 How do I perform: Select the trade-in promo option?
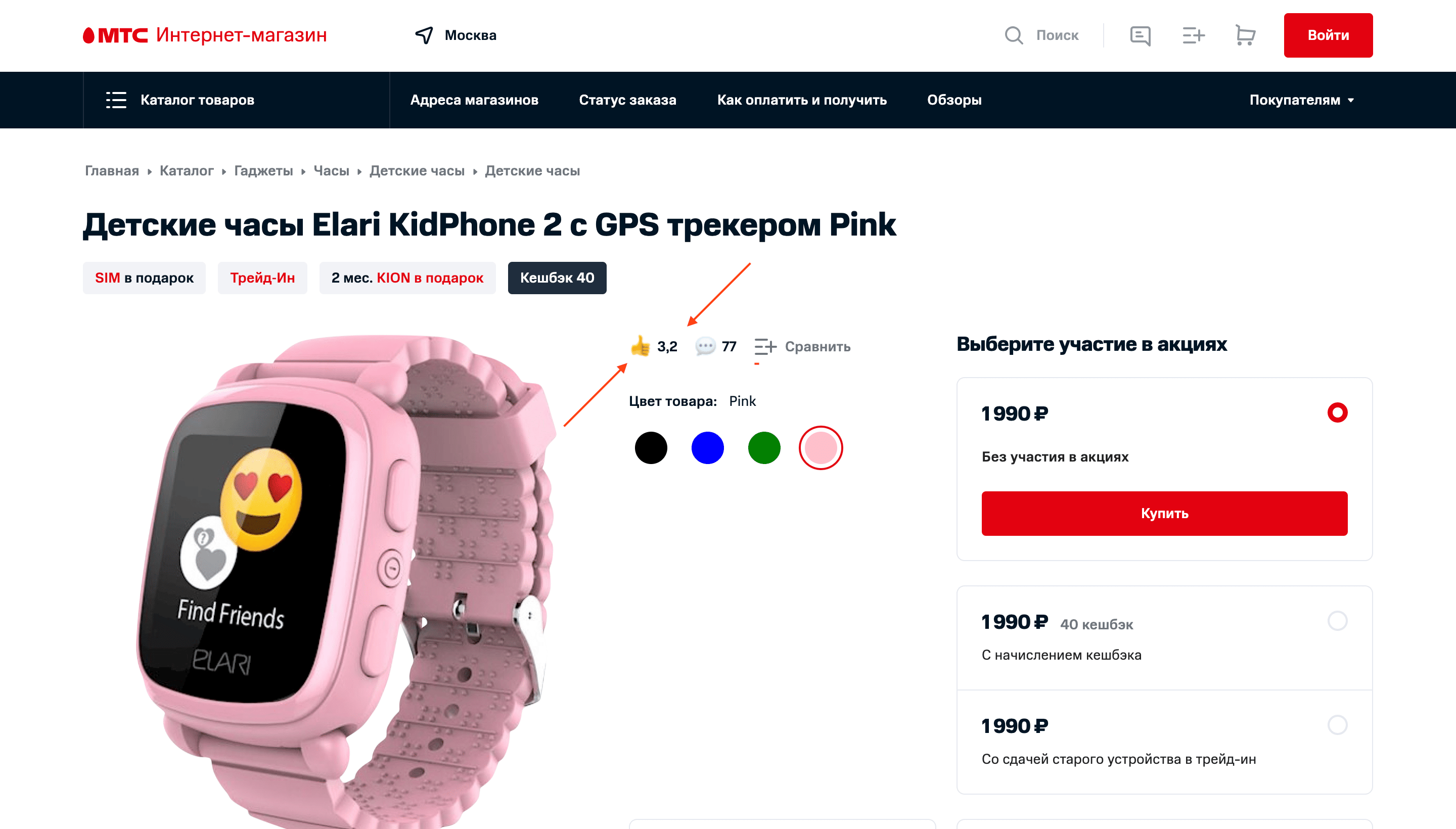click(1336, 725)
